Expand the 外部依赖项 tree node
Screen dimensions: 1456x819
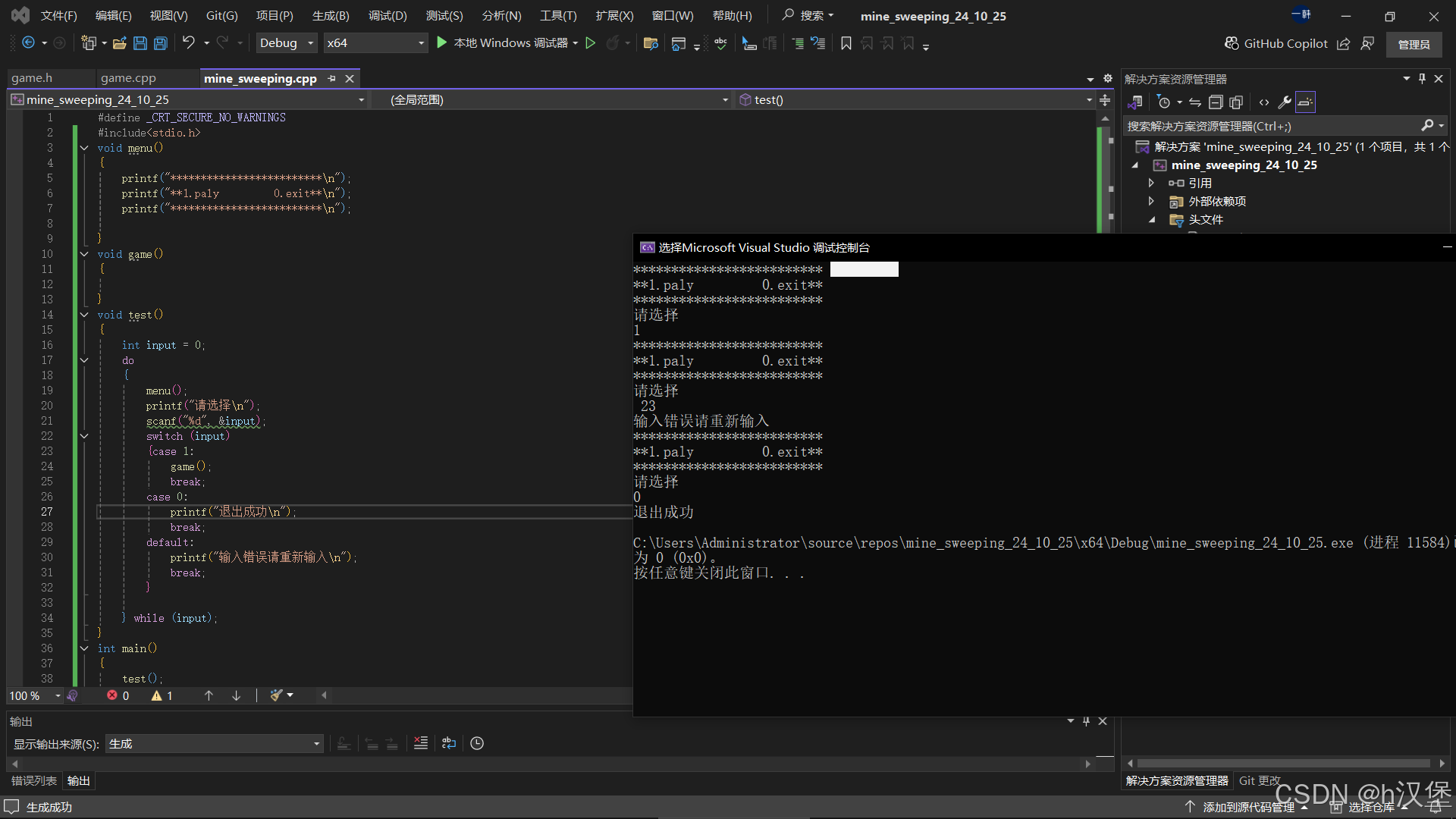tap(1151, 201)
